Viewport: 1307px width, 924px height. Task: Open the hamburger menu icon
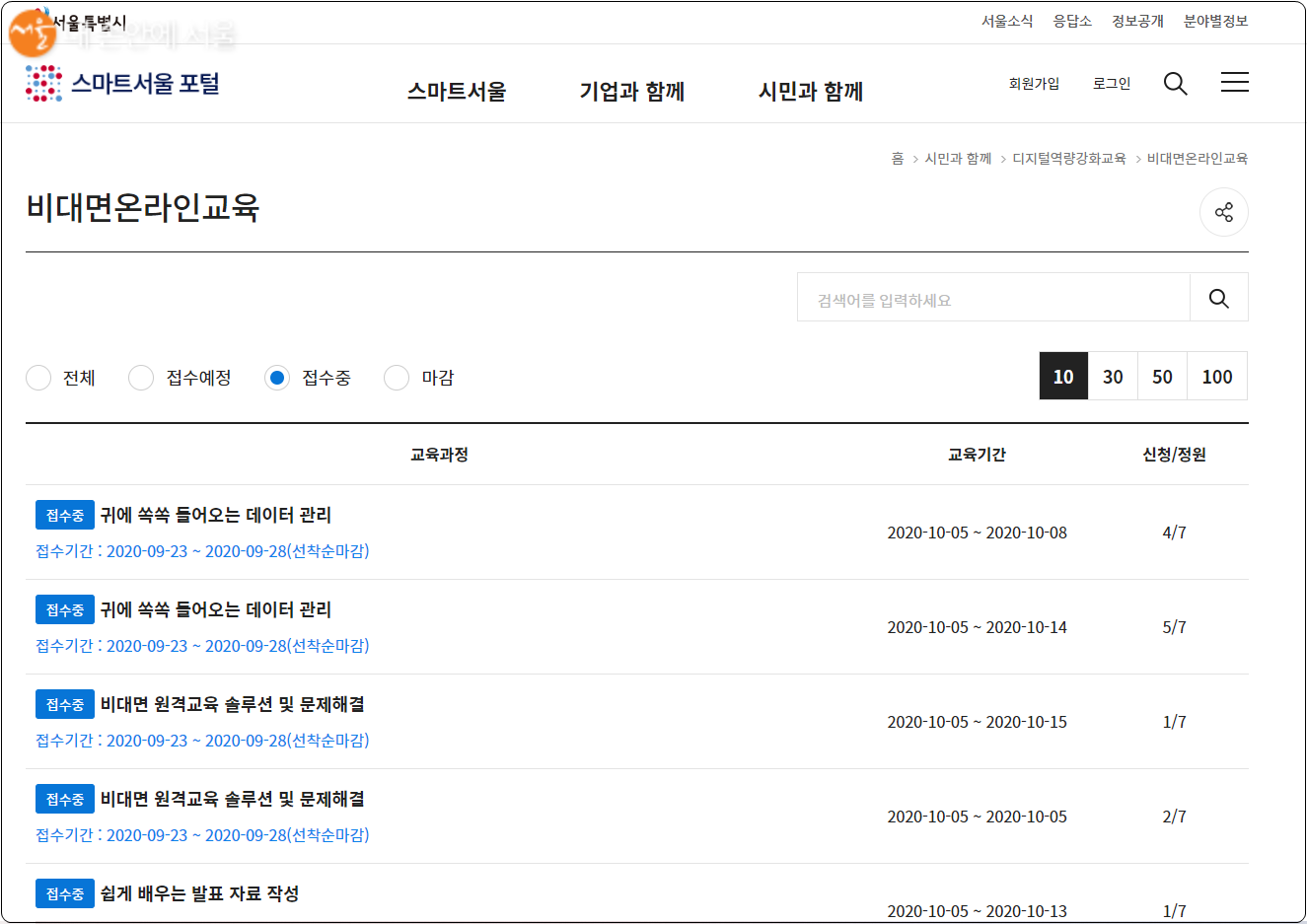pyautogui.click(x=1234, y=83)
